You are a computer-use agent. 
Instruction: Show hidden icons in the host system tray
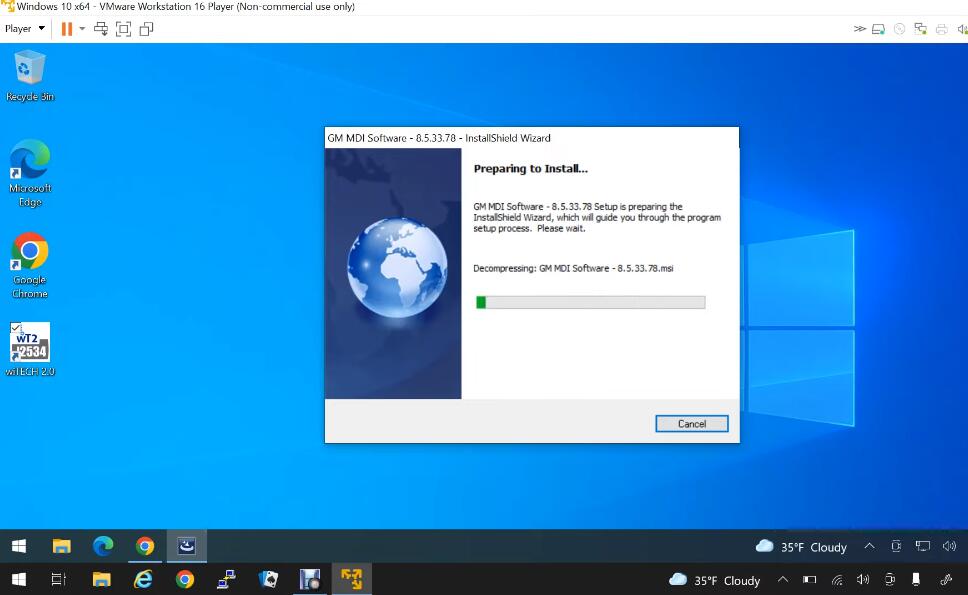(x=783, y=580)
